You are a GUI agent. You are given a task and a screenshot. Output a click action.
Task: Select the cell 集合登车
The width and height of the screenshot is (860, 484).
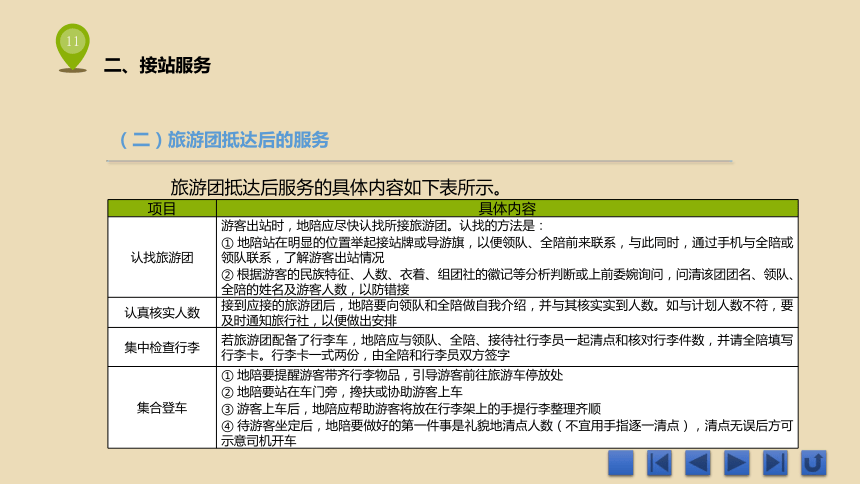pyautogui.click(x=162, y=408)
